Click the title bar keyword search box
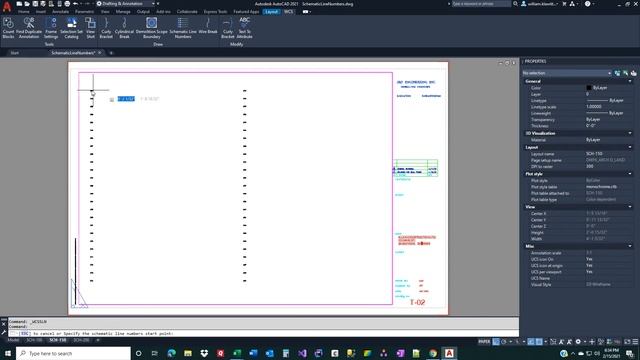Screen dimensions: 640x360 (481, 4)
